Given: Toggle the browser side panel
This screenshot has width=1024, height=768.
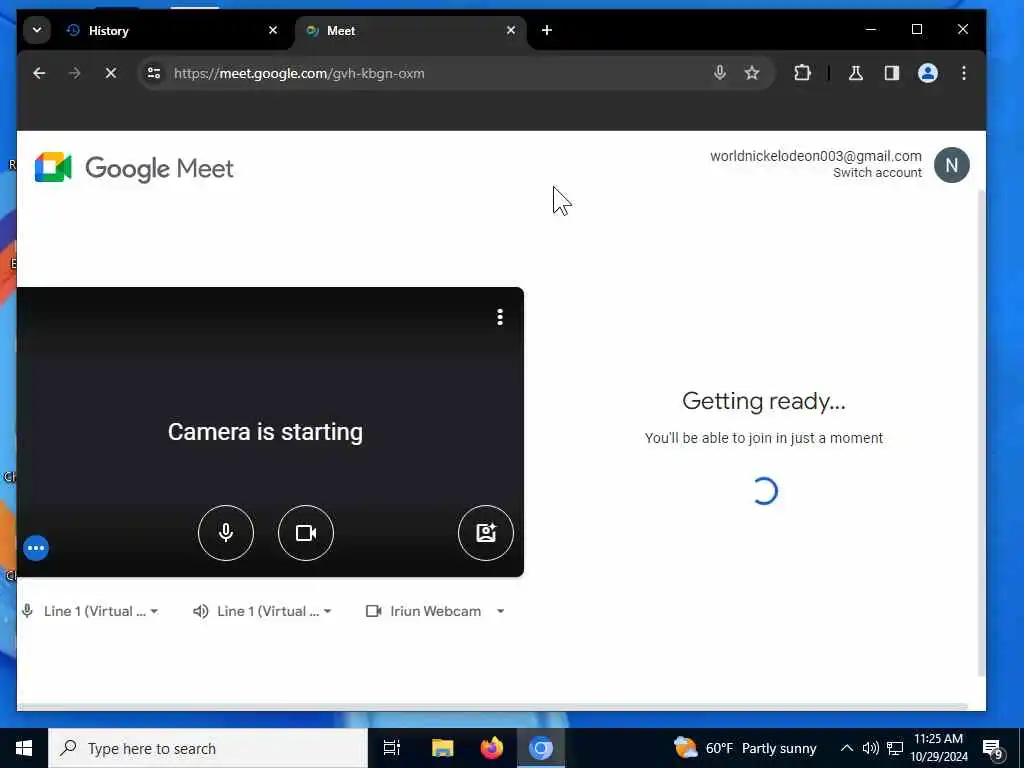Looking at the screenshot, I should 891,73.
